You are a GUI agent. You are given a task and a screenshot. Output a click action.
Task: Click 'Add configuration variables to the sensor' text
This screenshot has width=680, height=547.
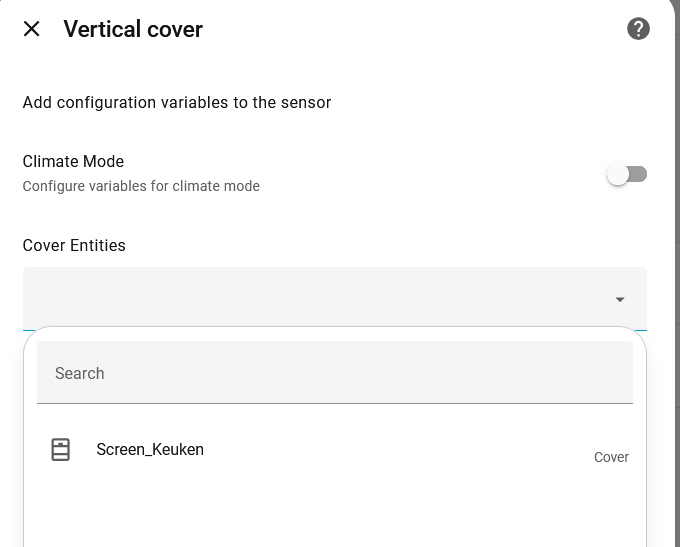[177, 102]
